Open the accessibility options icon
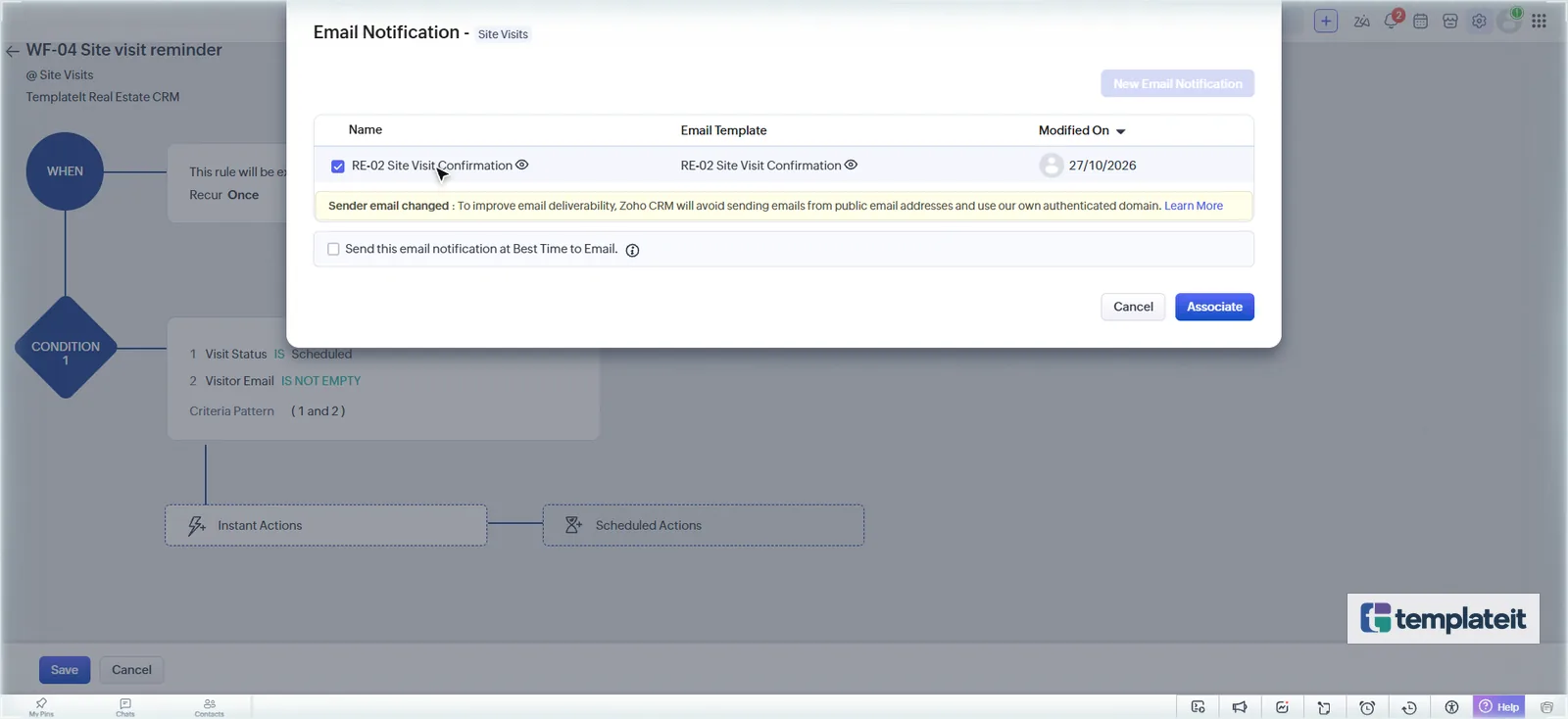 click(x=1451, y=707)
